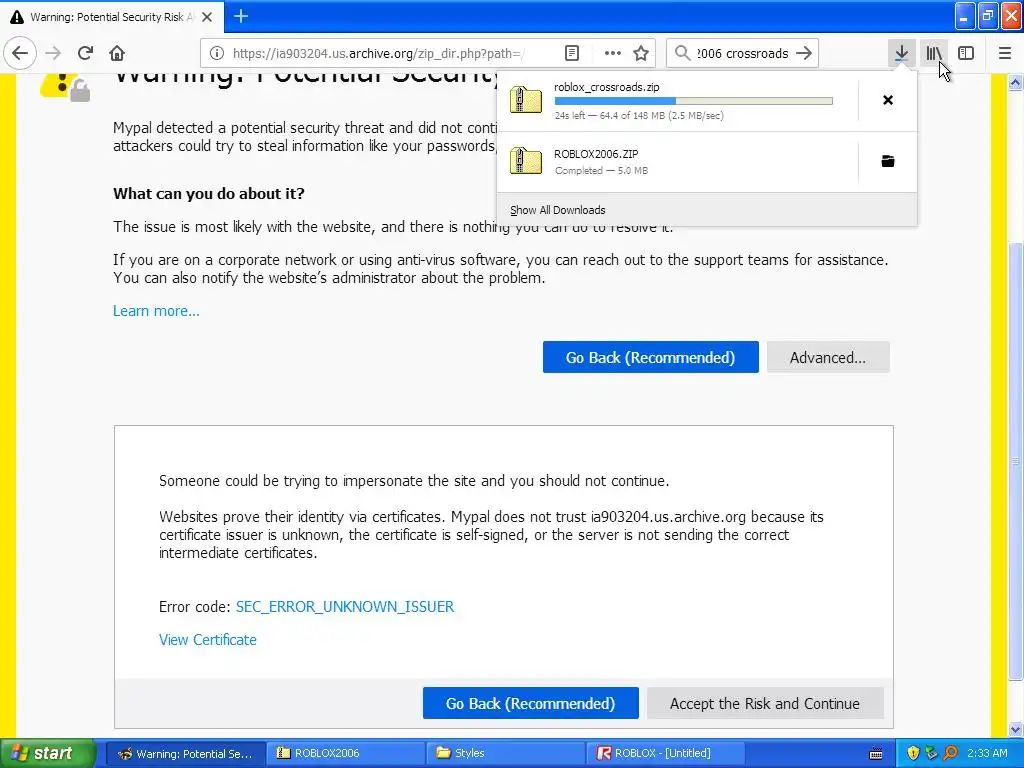Click scrollbar up arrow
This screenshot has height=768, width=1024.
click(x=1016, y=83)
